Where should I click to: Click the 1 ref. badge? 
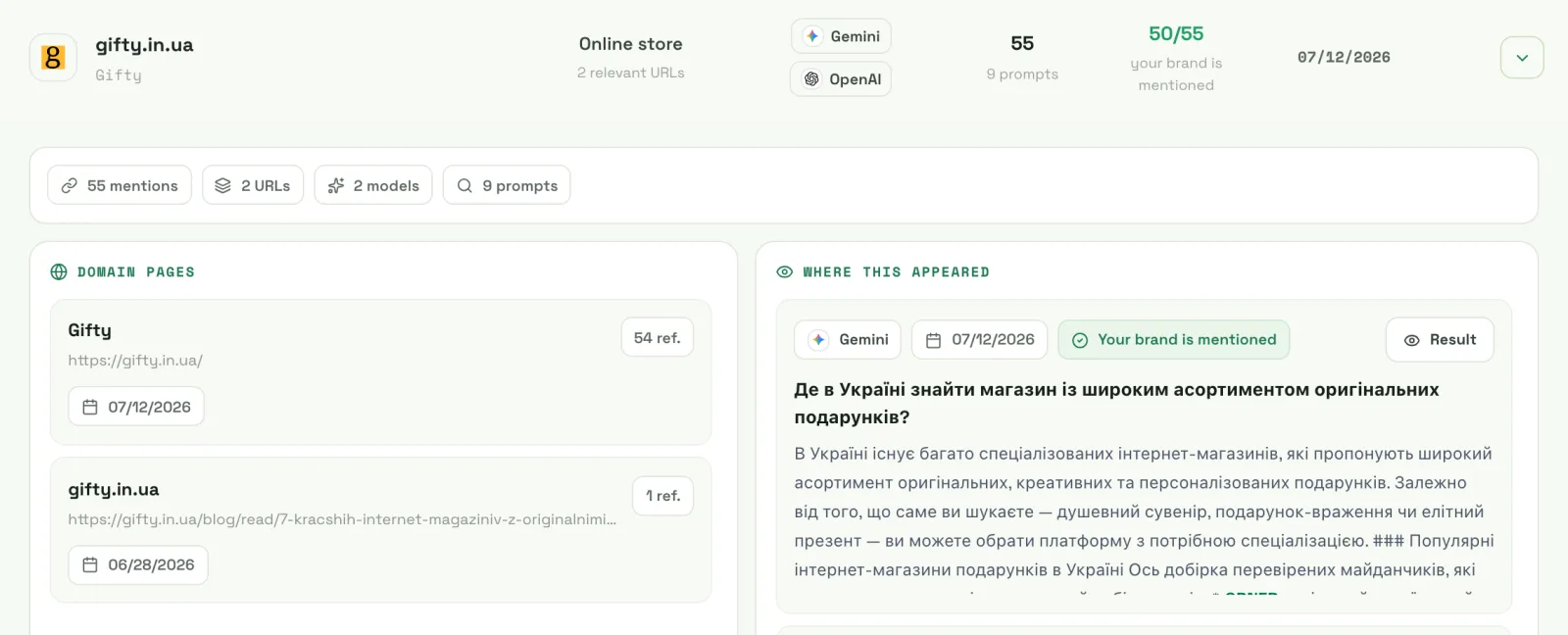662,496
